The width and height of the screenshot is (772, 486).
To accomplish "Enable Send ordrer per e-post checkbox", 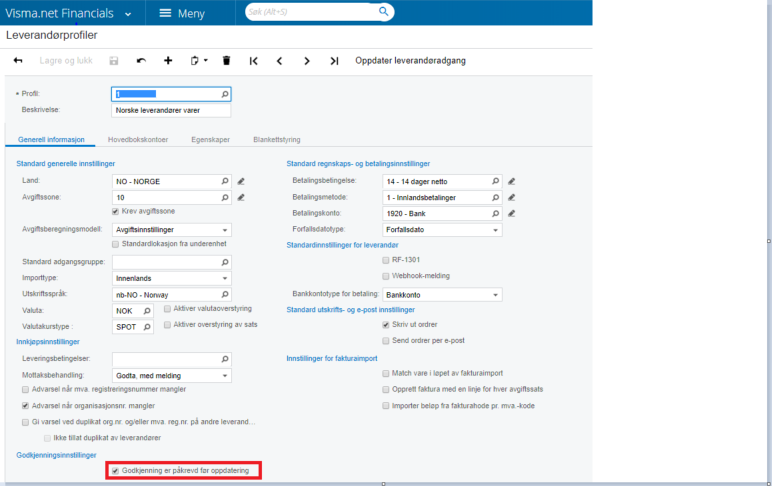I will (x=386, y=341).
